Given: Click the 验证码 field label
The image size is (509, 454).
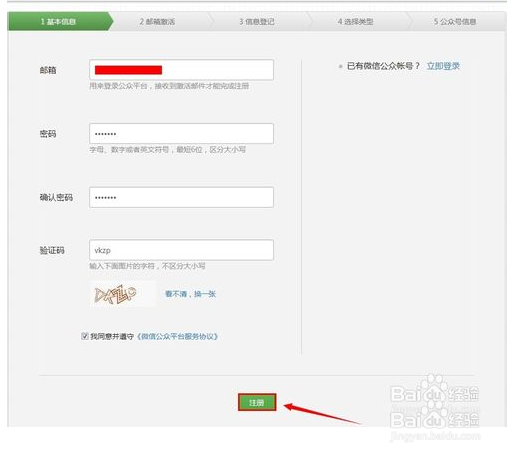Looking at the screenshot, I should click(52, 250).
